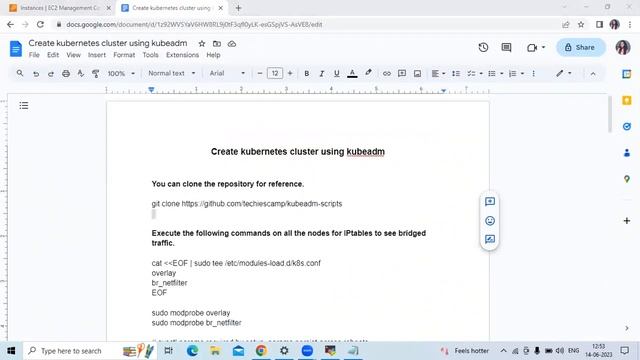
Task: Click the Share button
Action: (x=580, y=47)
